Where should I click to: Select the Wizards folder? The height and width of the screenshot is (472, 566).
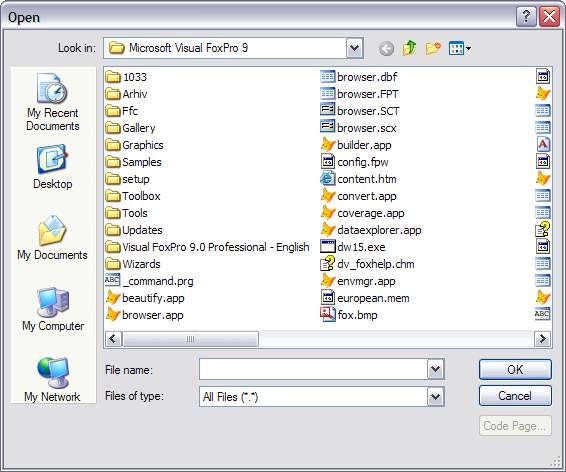click(x=133, y=264)
